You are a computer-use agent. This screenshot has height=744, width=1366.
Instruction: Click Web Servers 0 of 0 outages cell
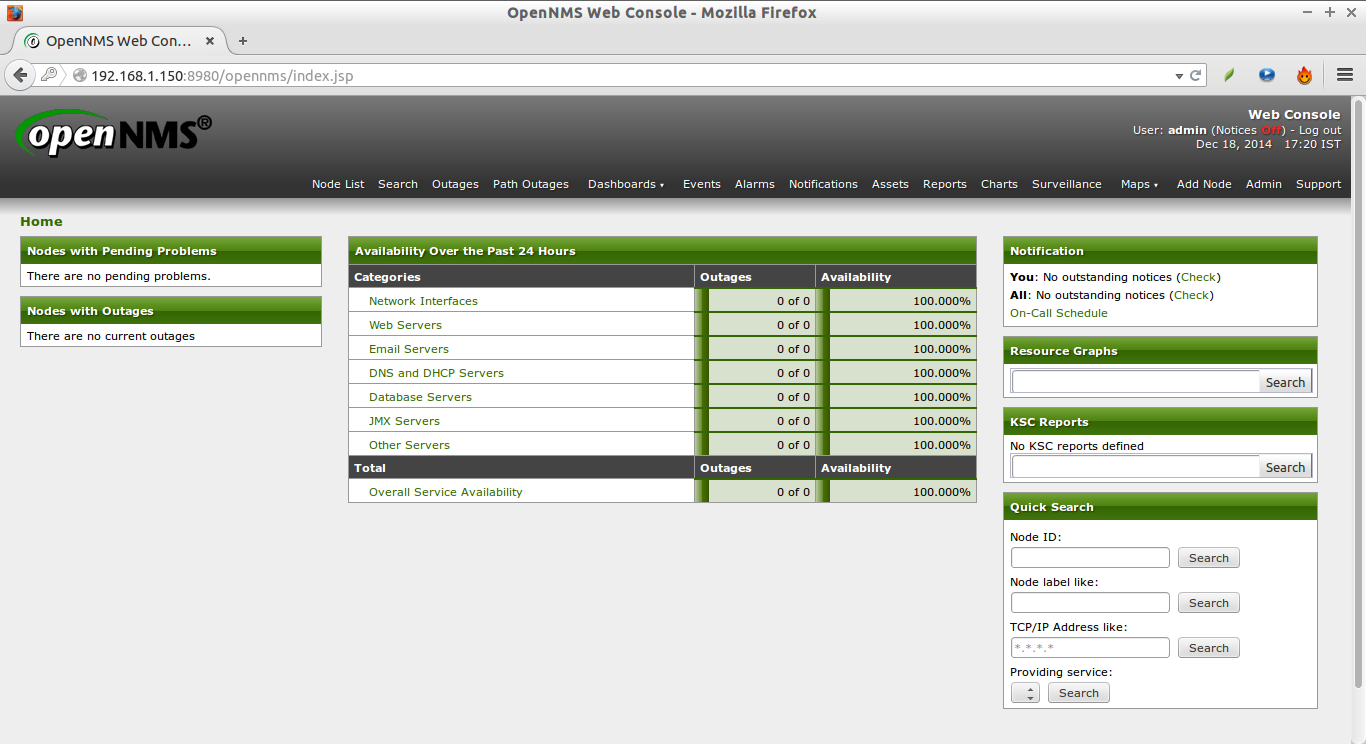click(755, 325)
